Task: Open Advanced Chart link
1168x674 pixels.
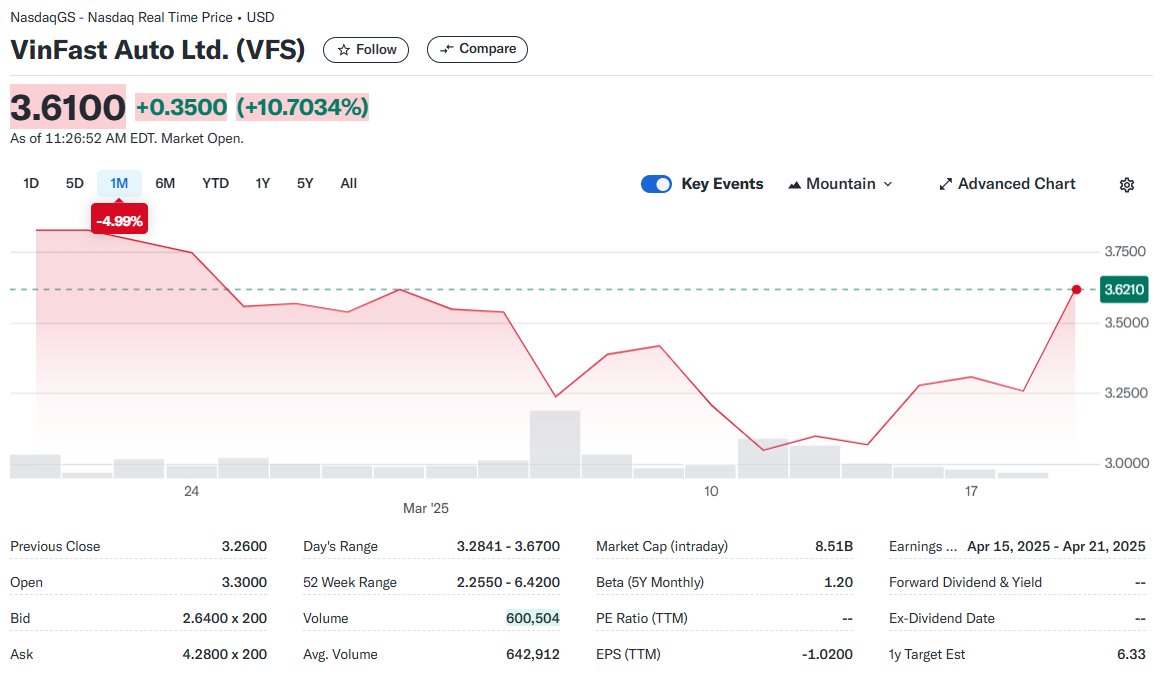Action: point(1006,184)
